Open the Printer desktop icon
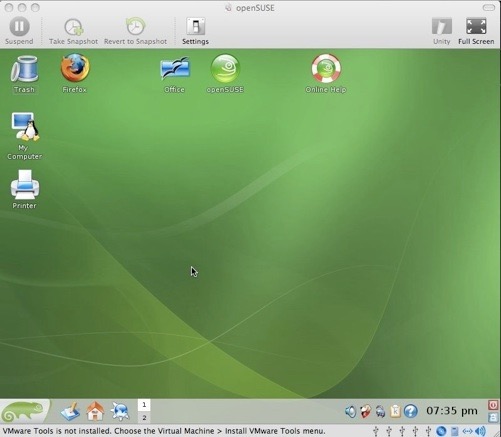 [24, 189]
